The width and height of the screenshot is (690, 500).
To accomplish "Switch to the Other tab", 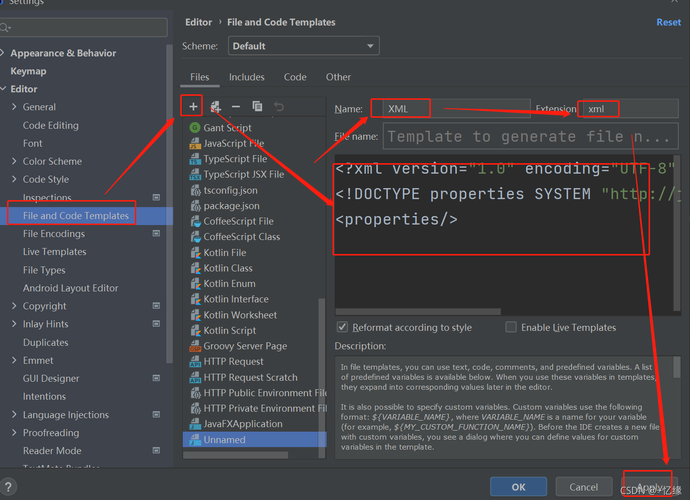I will [338, 77].
